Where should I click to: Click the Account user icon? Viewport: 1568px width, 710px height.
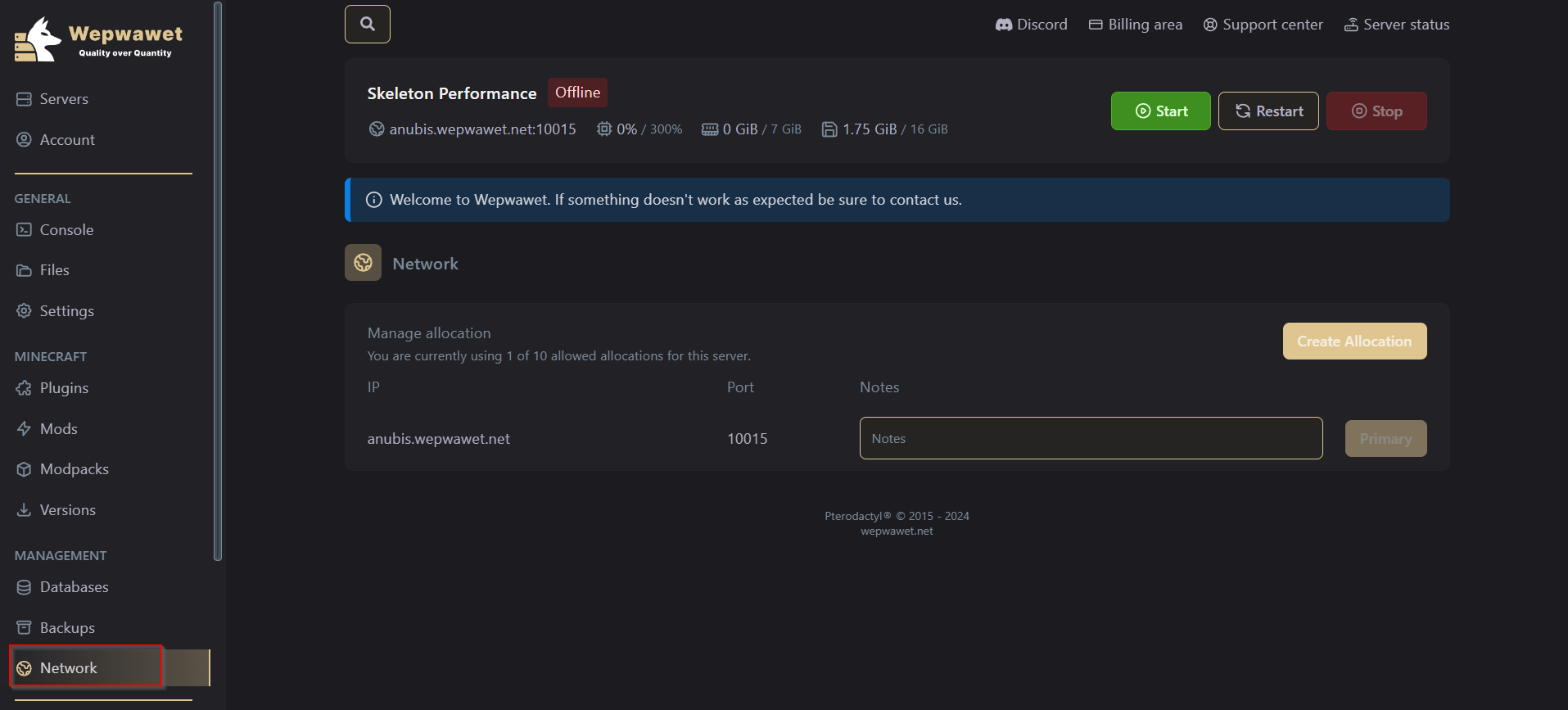(24, 139)
